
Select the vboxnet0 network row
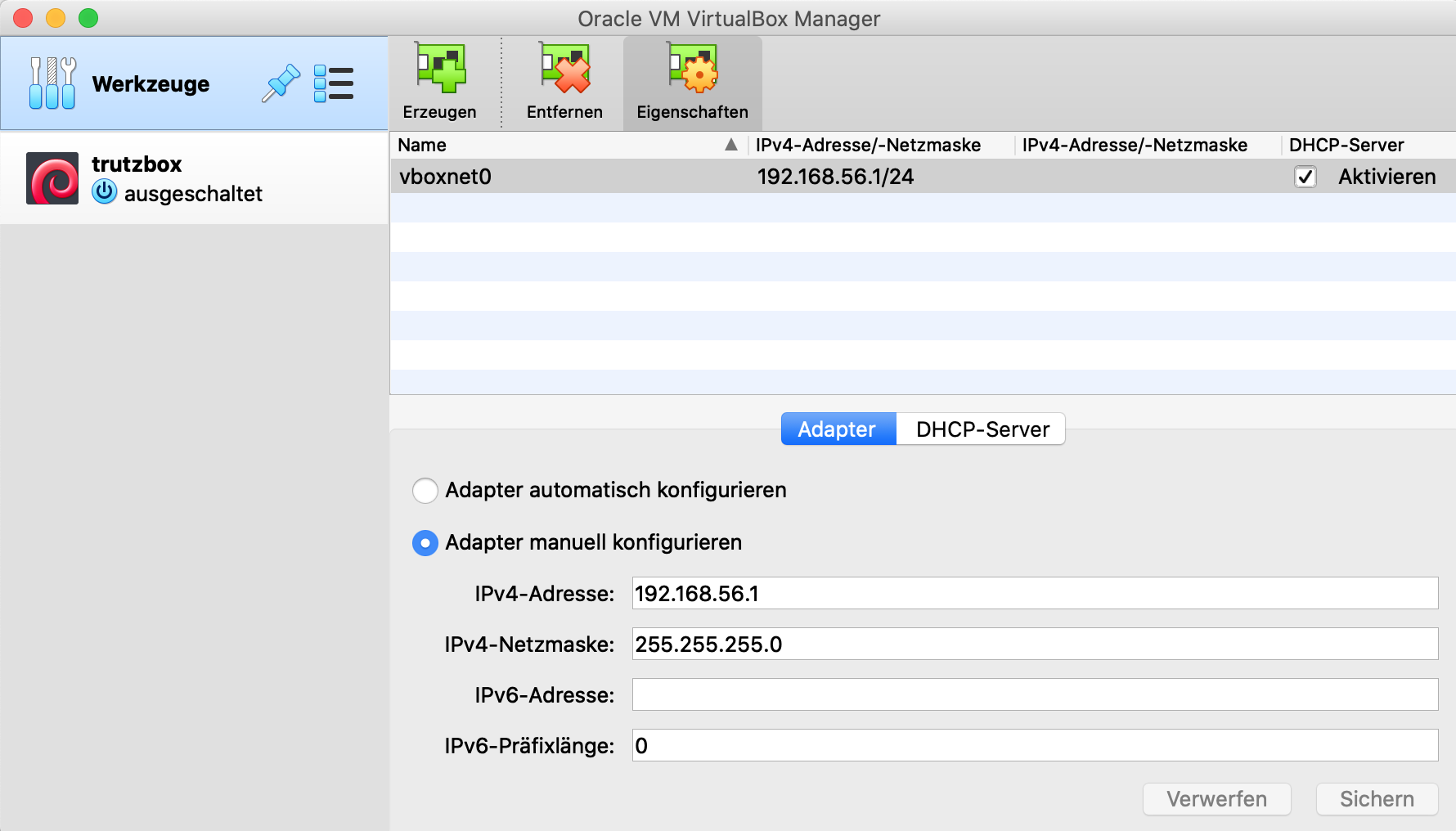tap(573, 177)
